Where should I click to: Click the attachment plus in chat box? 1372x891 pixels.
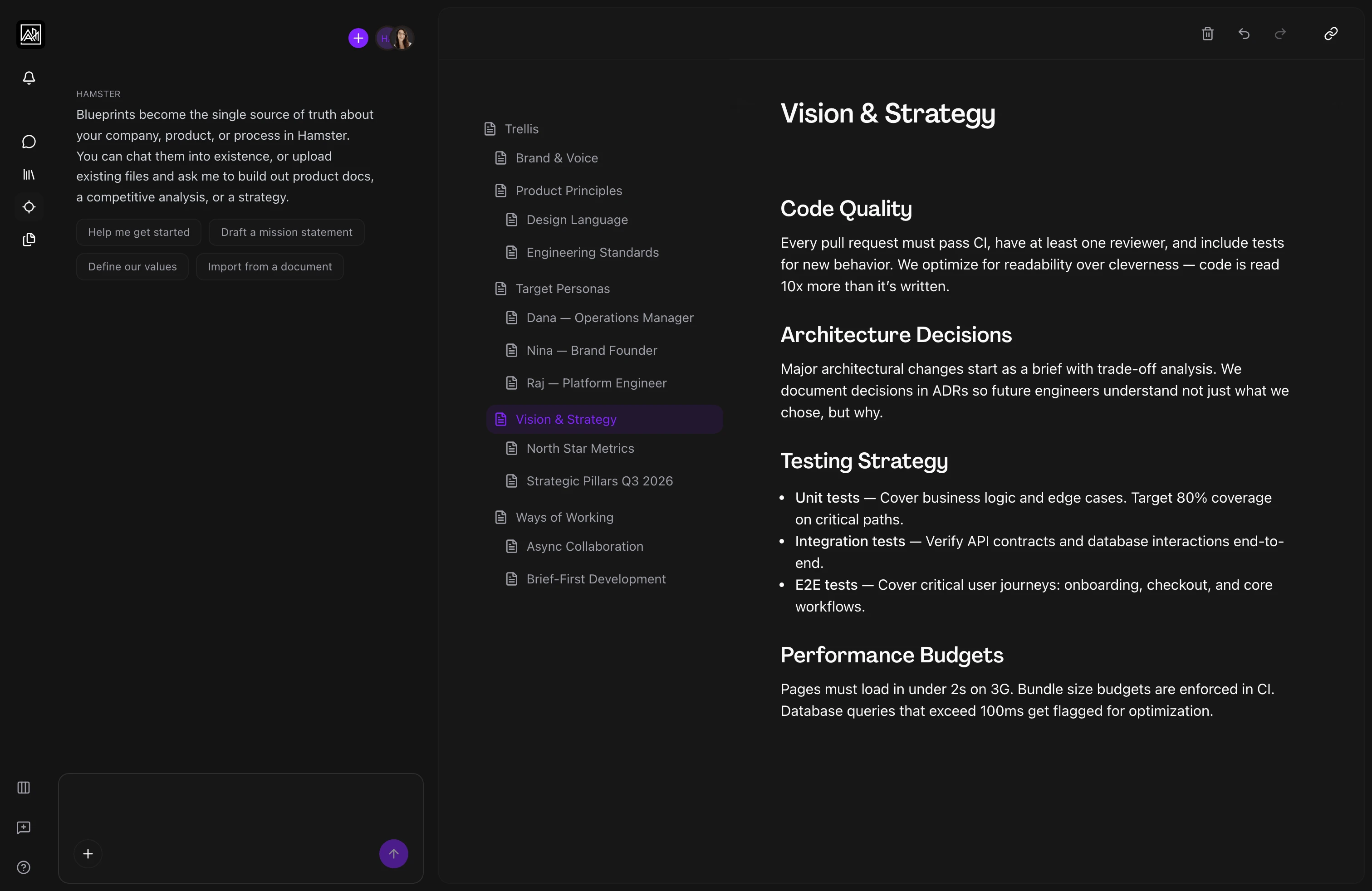tap(88, 853)
